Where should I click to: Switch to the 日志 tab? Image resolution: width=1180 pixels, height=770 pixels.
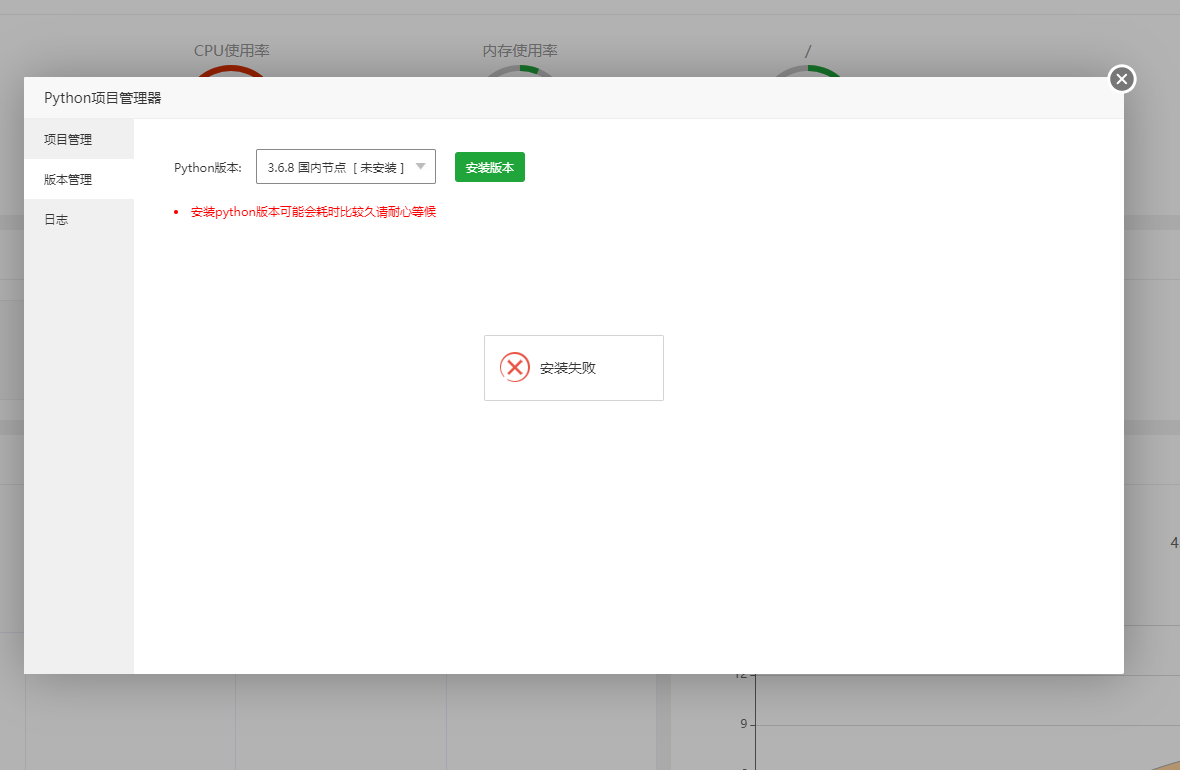pyautogui.click(x=79, y=220)
